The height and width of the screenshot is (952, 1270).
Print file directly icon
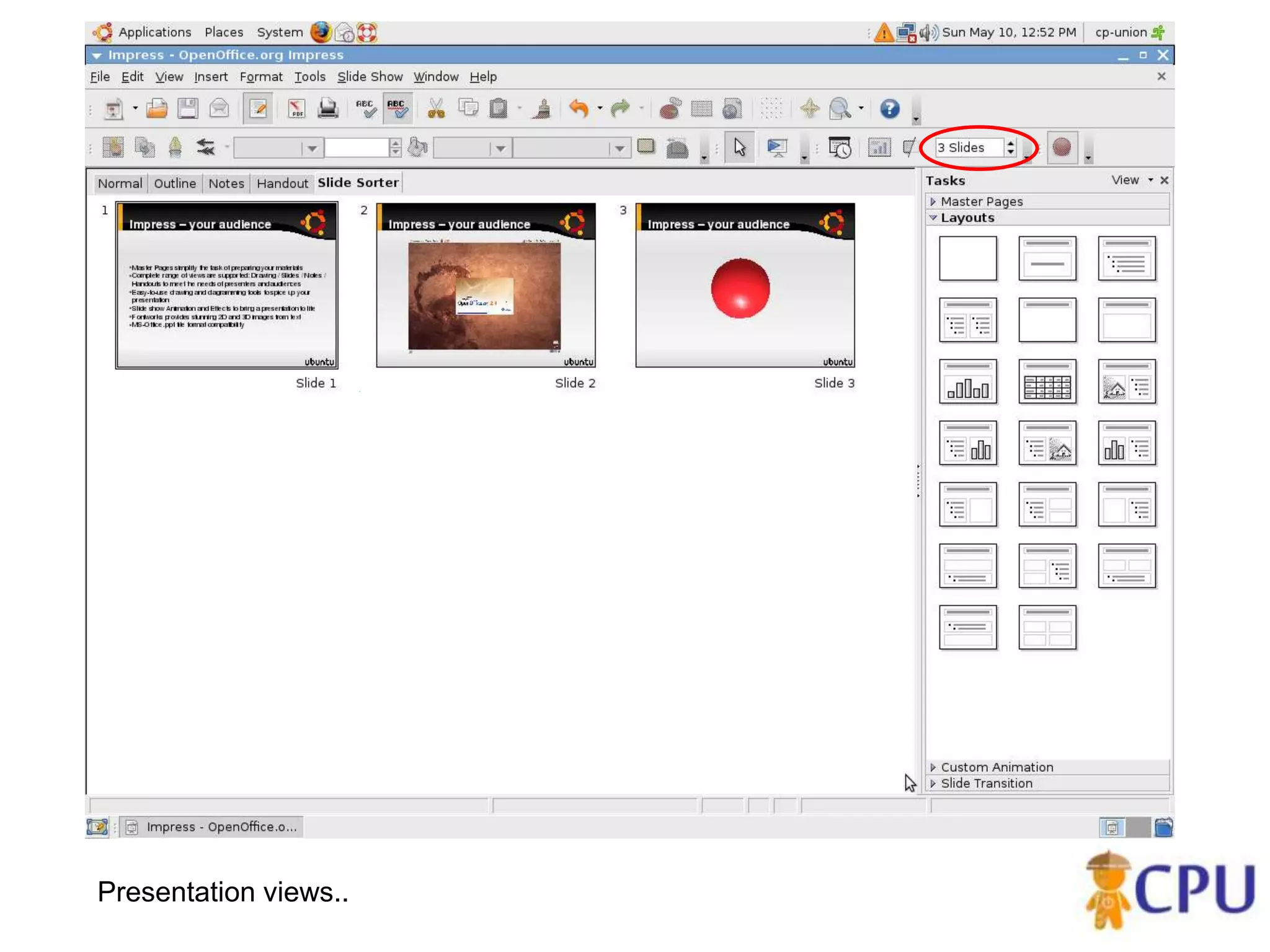(x=327, y=109)
